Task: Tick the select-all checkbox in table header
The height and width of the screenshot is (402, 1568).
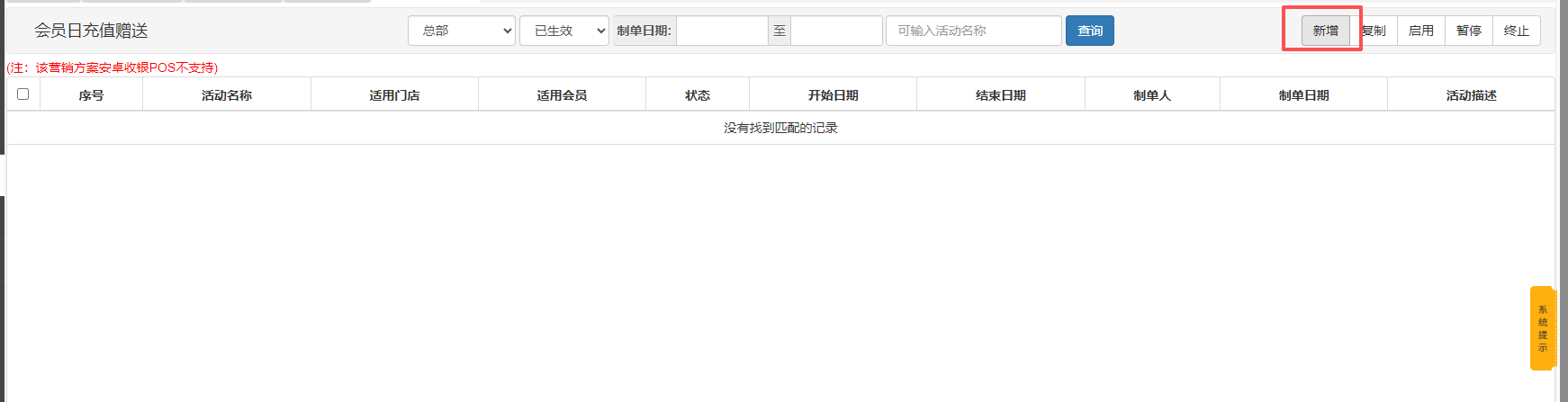Action: pos(23,94)
